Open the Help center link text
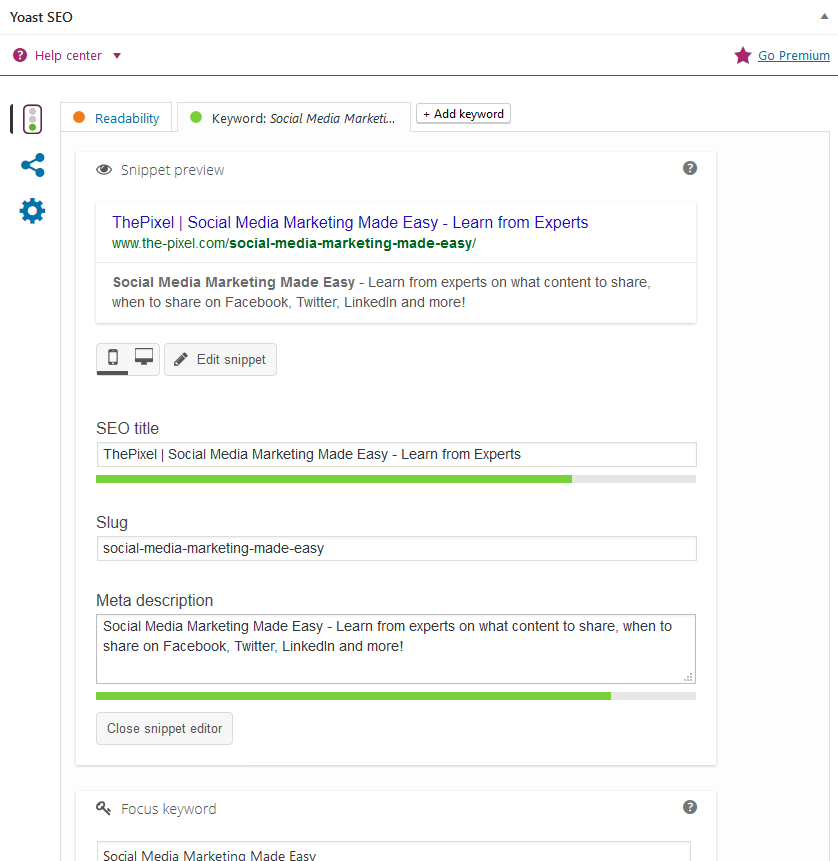The height and width of the screenshot is (861, 838). [x=68, y=55]
